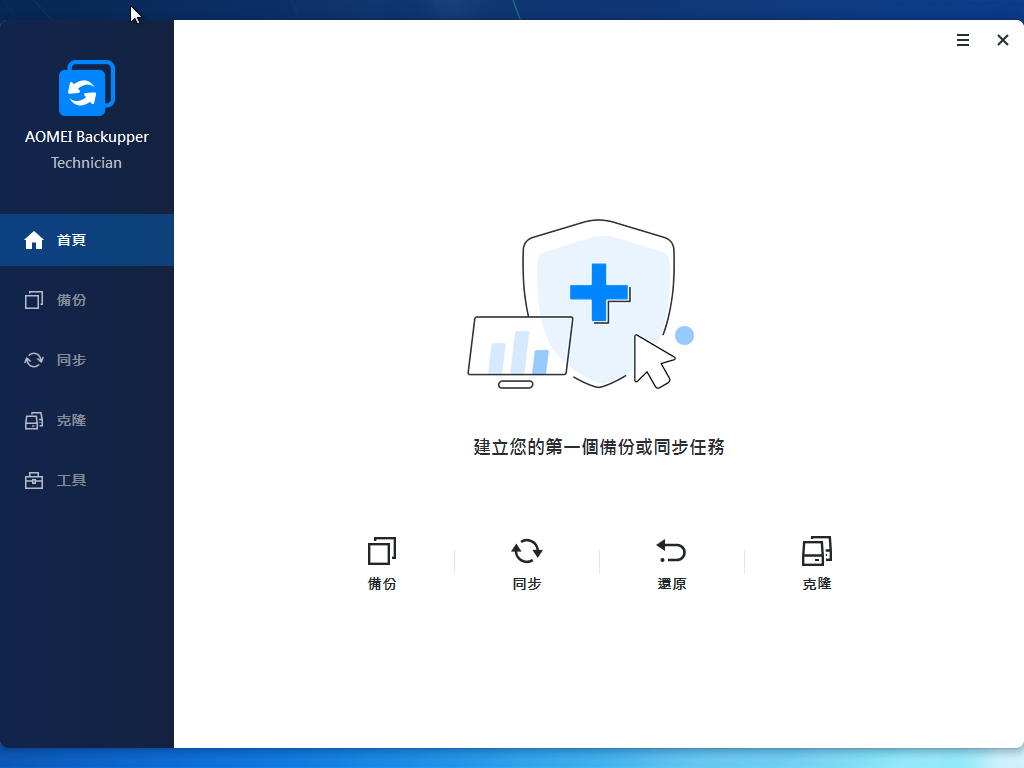
Task: Close the AOMEI Backupper window
Action: [1002, 40]
